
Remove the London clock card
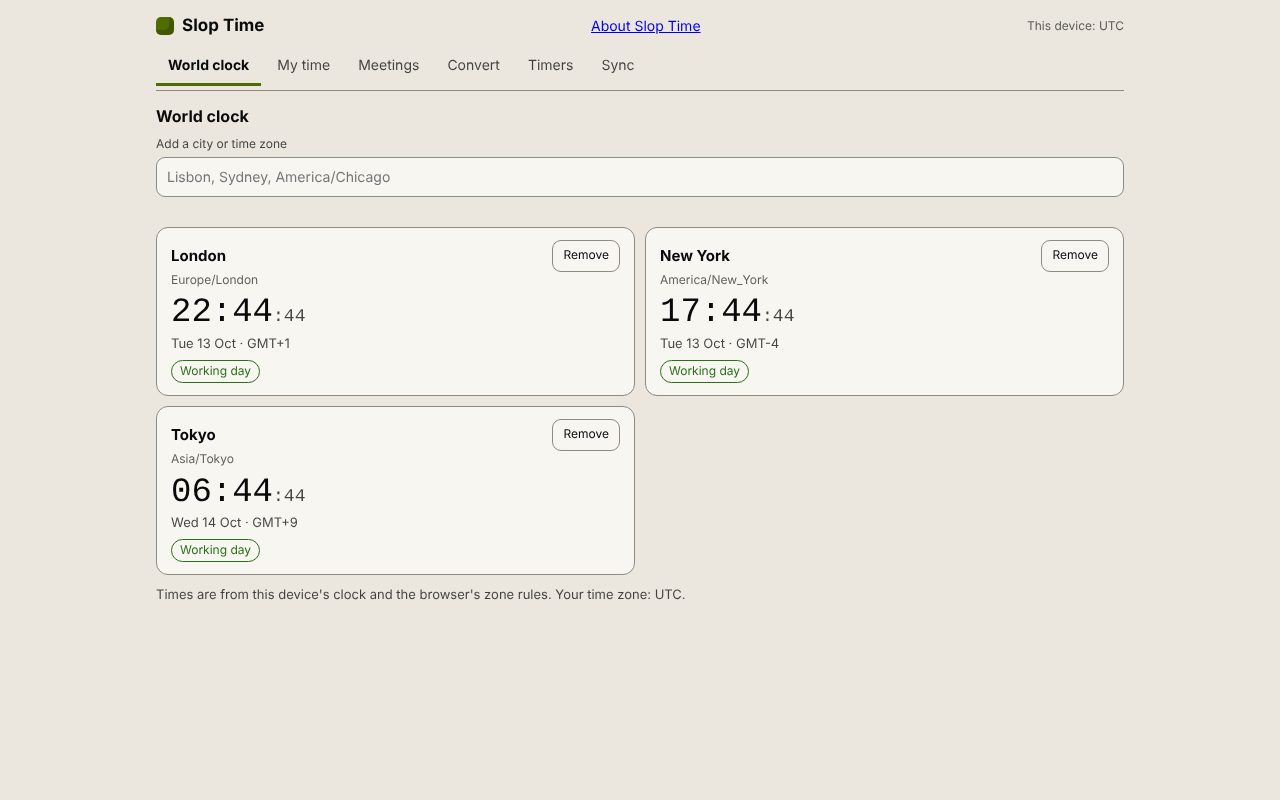coord(586,255)
